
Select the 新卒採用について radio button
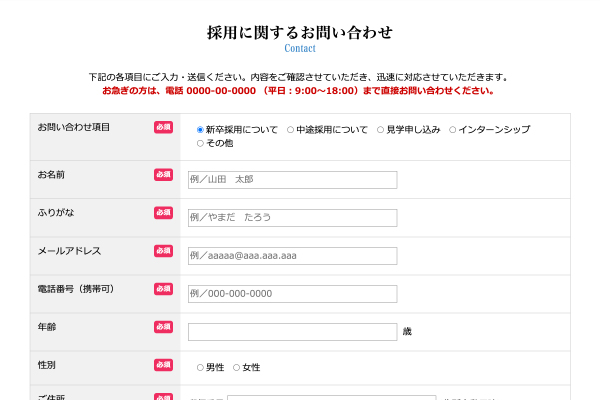pyautogui.click(x=200, y=130)
